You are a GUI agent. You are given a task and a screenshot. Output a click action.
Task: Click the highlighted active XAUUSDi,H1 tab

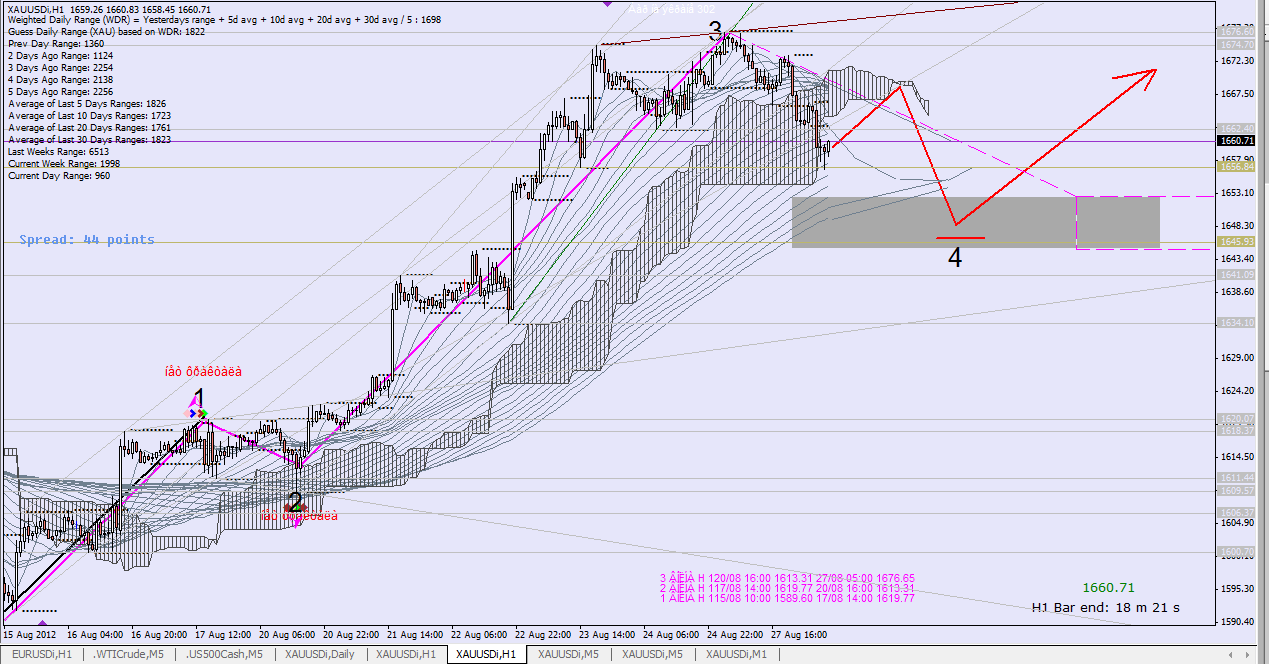(x=486, y=654)
